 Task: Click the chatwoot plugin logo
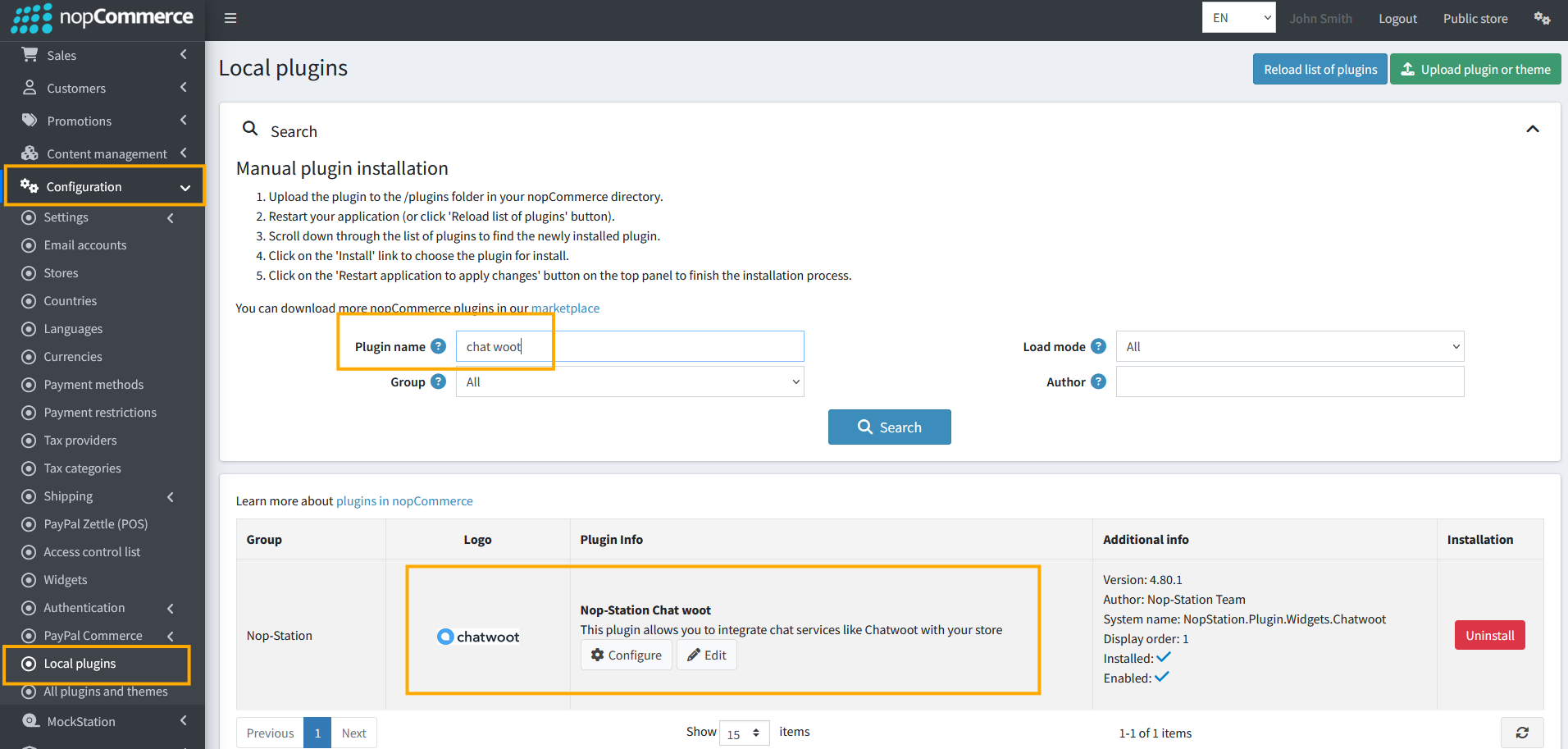click(479, 637)
